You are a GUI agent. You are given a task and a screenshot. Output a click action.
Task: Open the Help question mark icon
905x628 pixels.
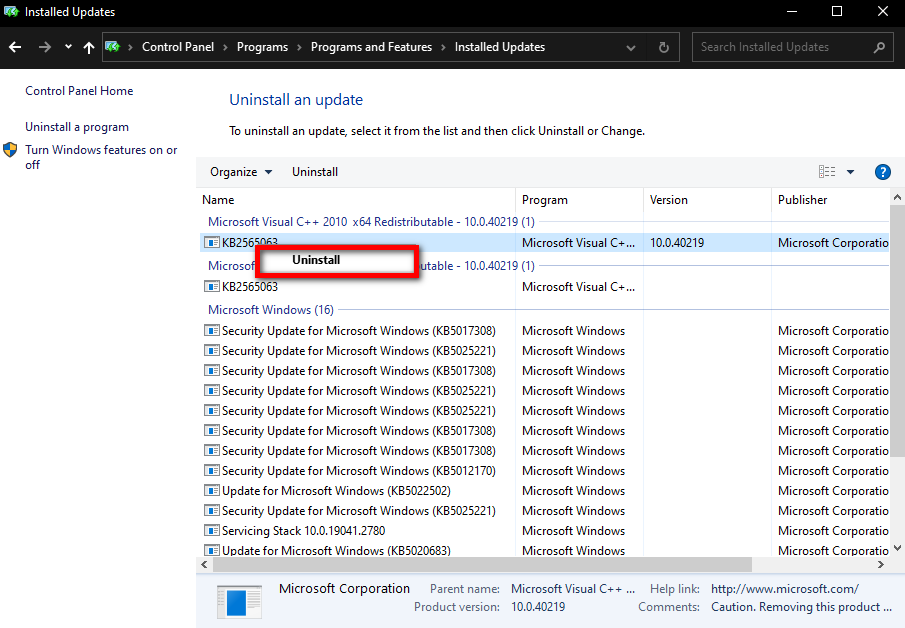click(x=882, y=172)
